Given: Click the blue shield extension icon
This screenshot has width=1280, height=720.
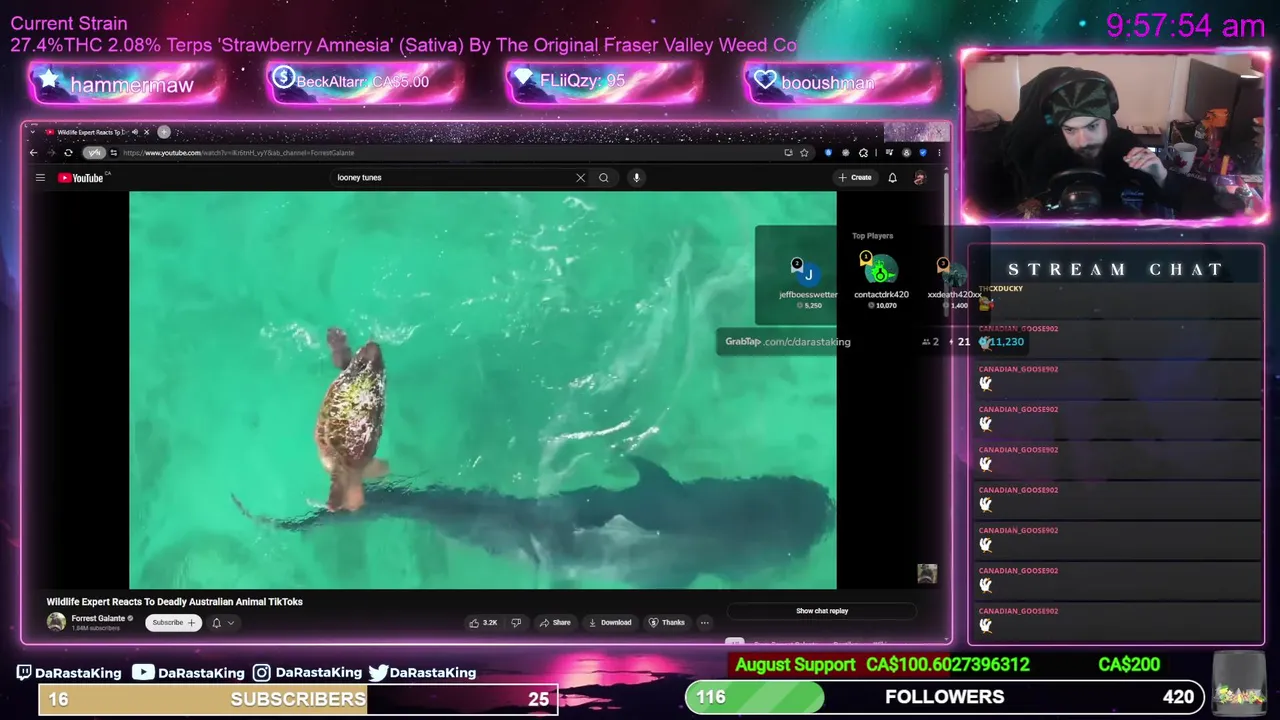Looking at the screenshot, I should click(828, 153).
